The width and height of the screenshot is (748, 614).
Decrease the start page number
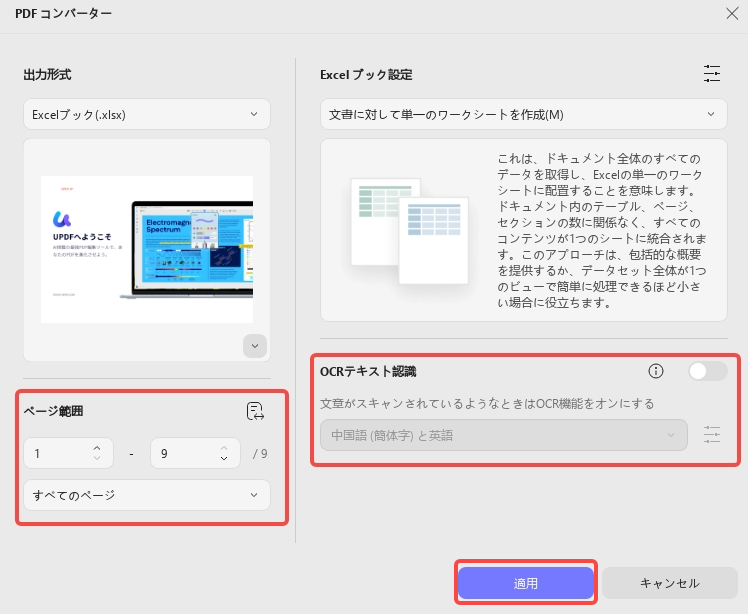pyautogui.click(x=97, y=458)
